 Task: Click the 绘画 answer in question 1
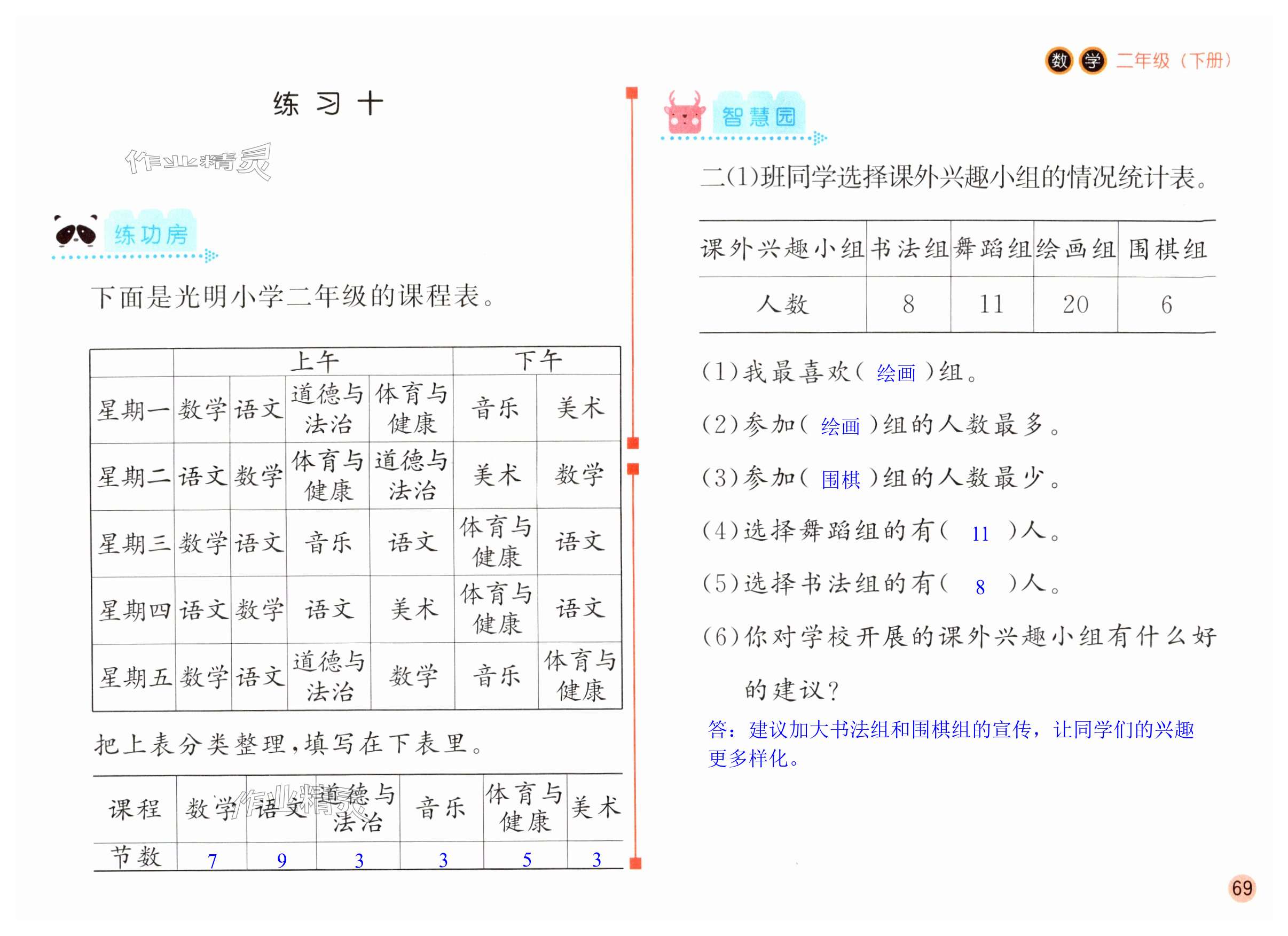click(x=896, y=373)
